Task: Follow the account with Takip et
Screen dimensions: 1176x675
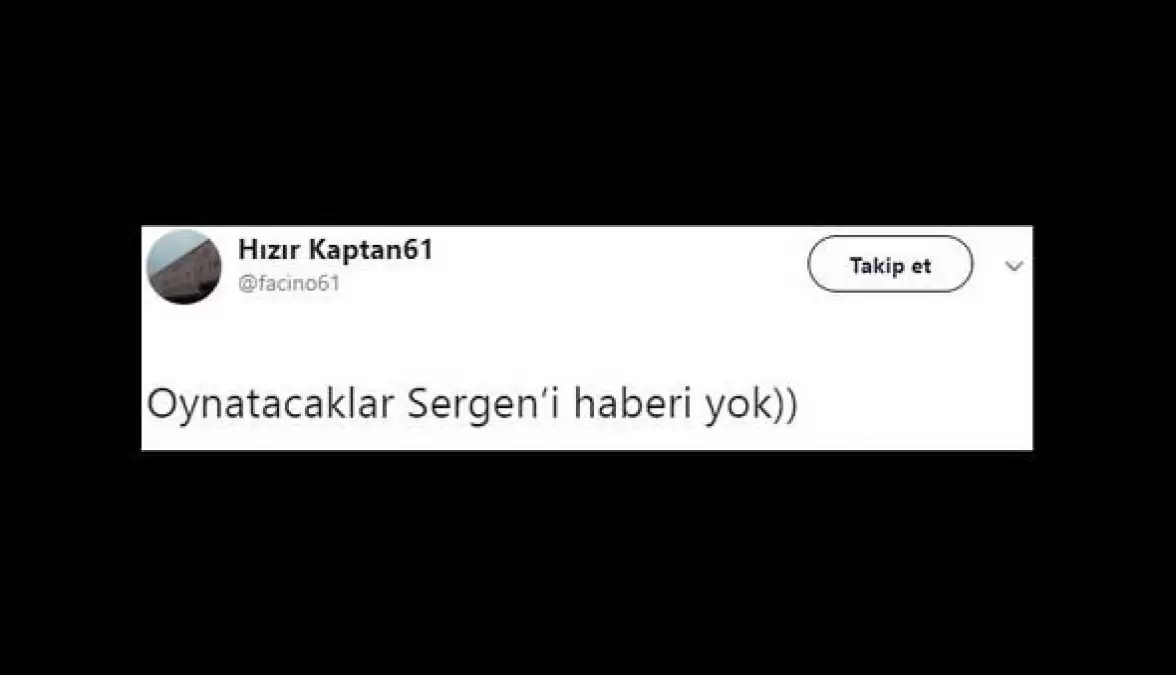Action: coord(890,264)
